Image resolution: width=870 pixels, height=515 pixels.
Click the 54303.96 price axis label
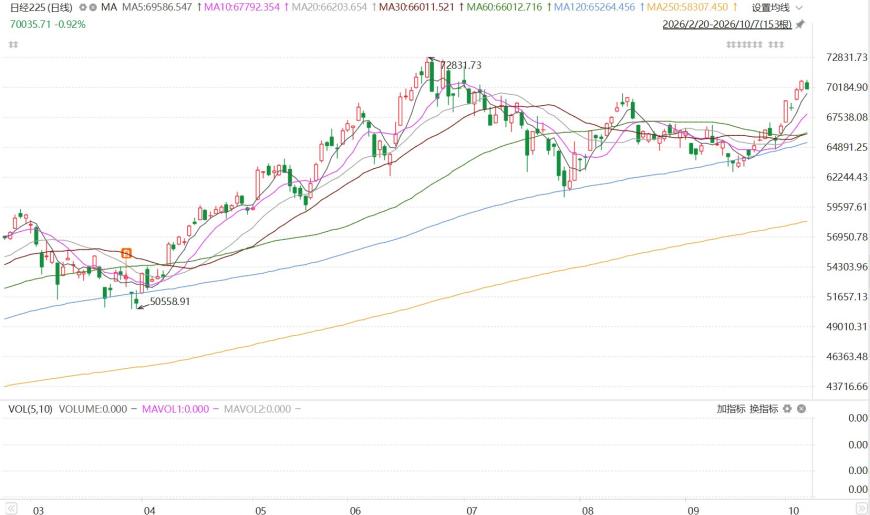pos(847,266)
